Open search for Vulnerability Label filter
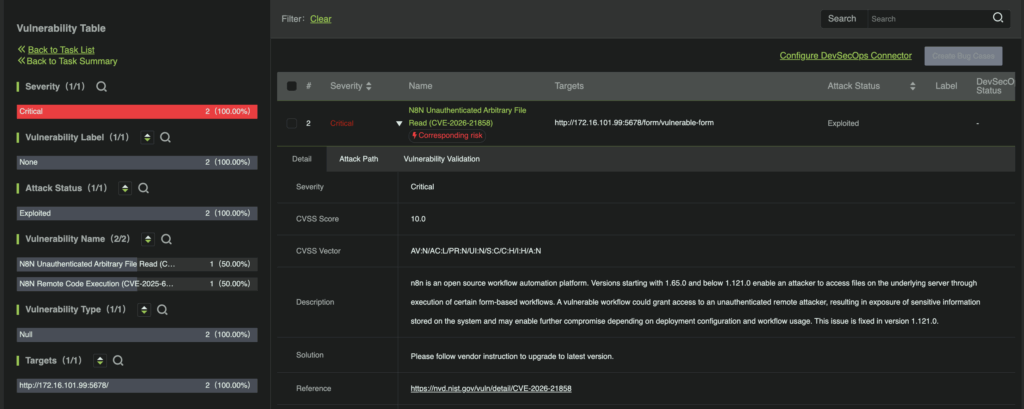 [166, 137]
